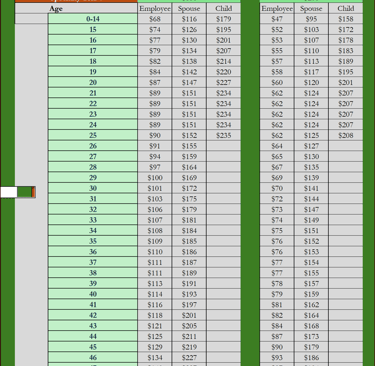Viewport: 375px width, 366px height.
Task: Click the $187 spouse rate at age 37
Action: [x=189, y=262]
